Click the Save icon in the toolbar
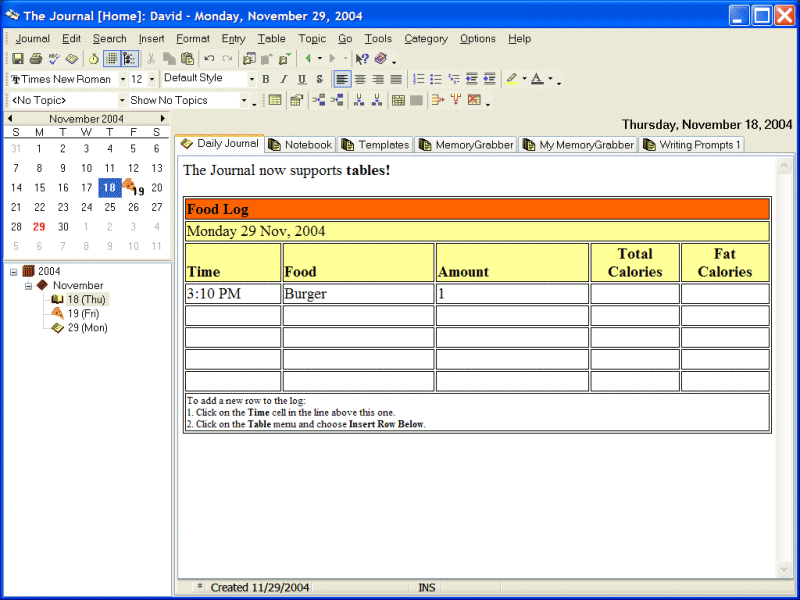The width and height of the screenshot is (800, 600). [x=18, y=59]
